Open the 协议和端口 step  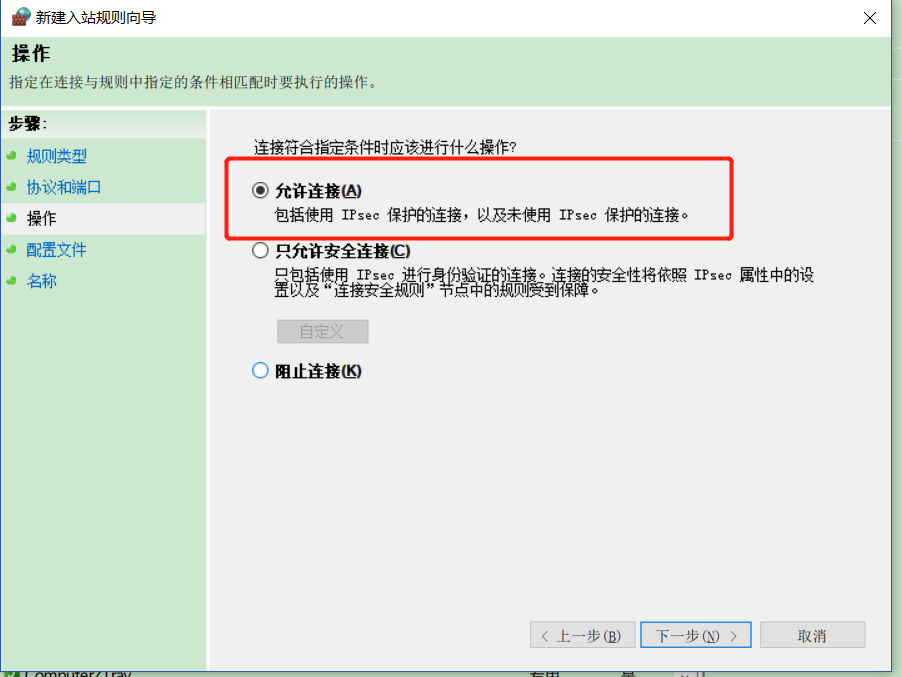64,187
